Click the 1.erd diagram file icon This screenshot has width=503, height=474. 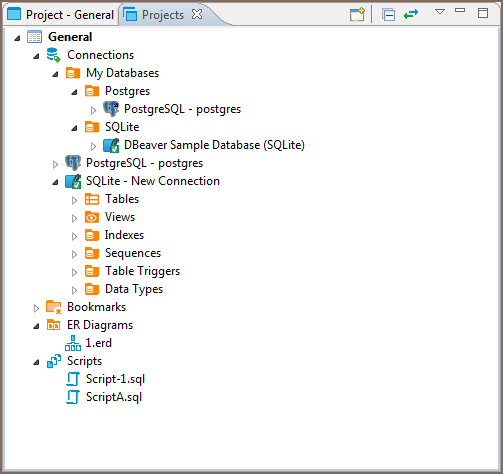coord(73,343)
